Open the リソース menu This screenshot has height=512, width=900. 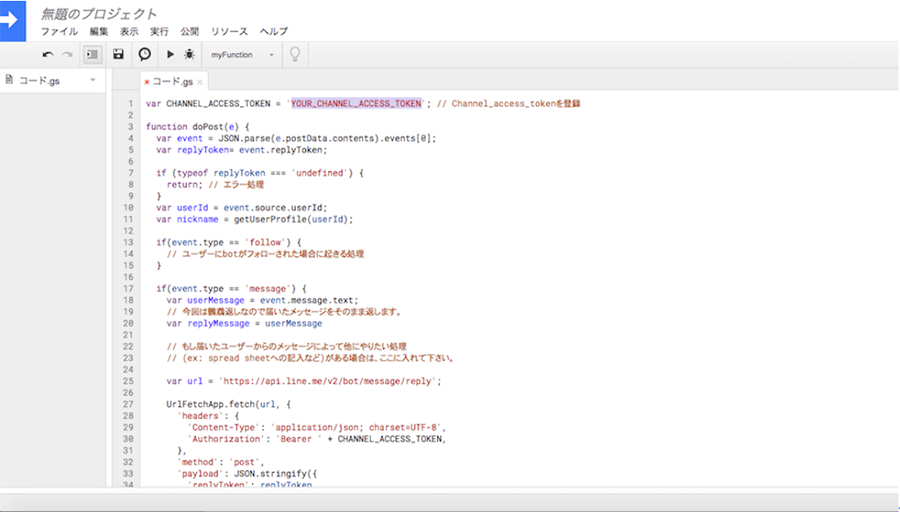pos(229,32)
